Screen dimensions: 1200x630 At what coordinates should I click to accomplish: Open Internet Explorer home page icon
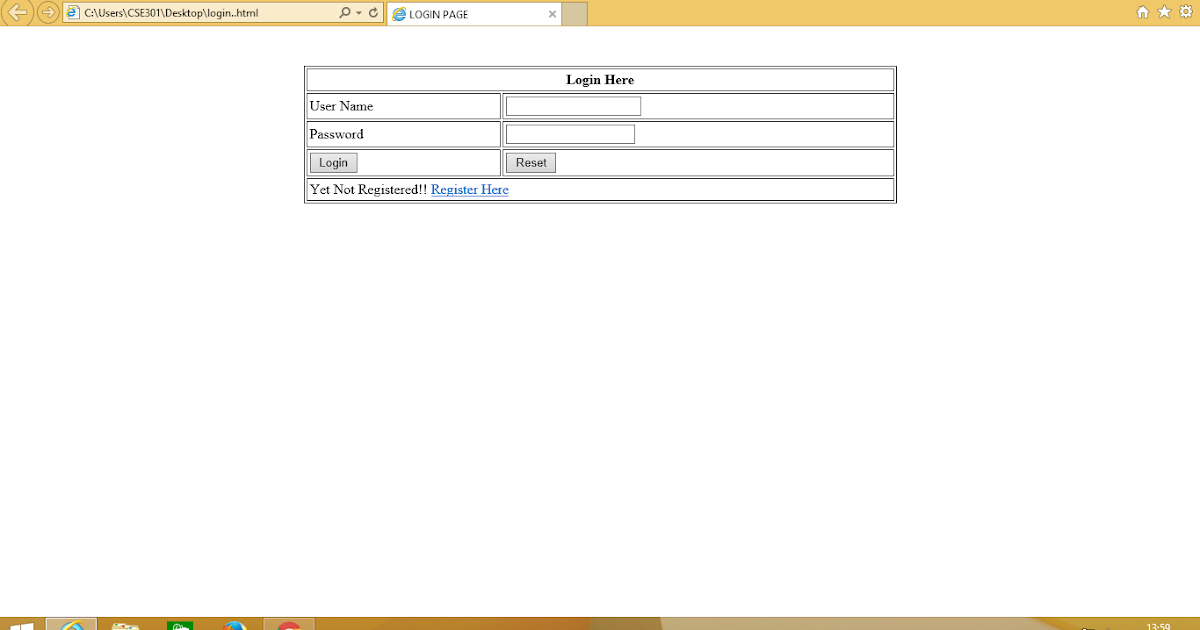1141,13
